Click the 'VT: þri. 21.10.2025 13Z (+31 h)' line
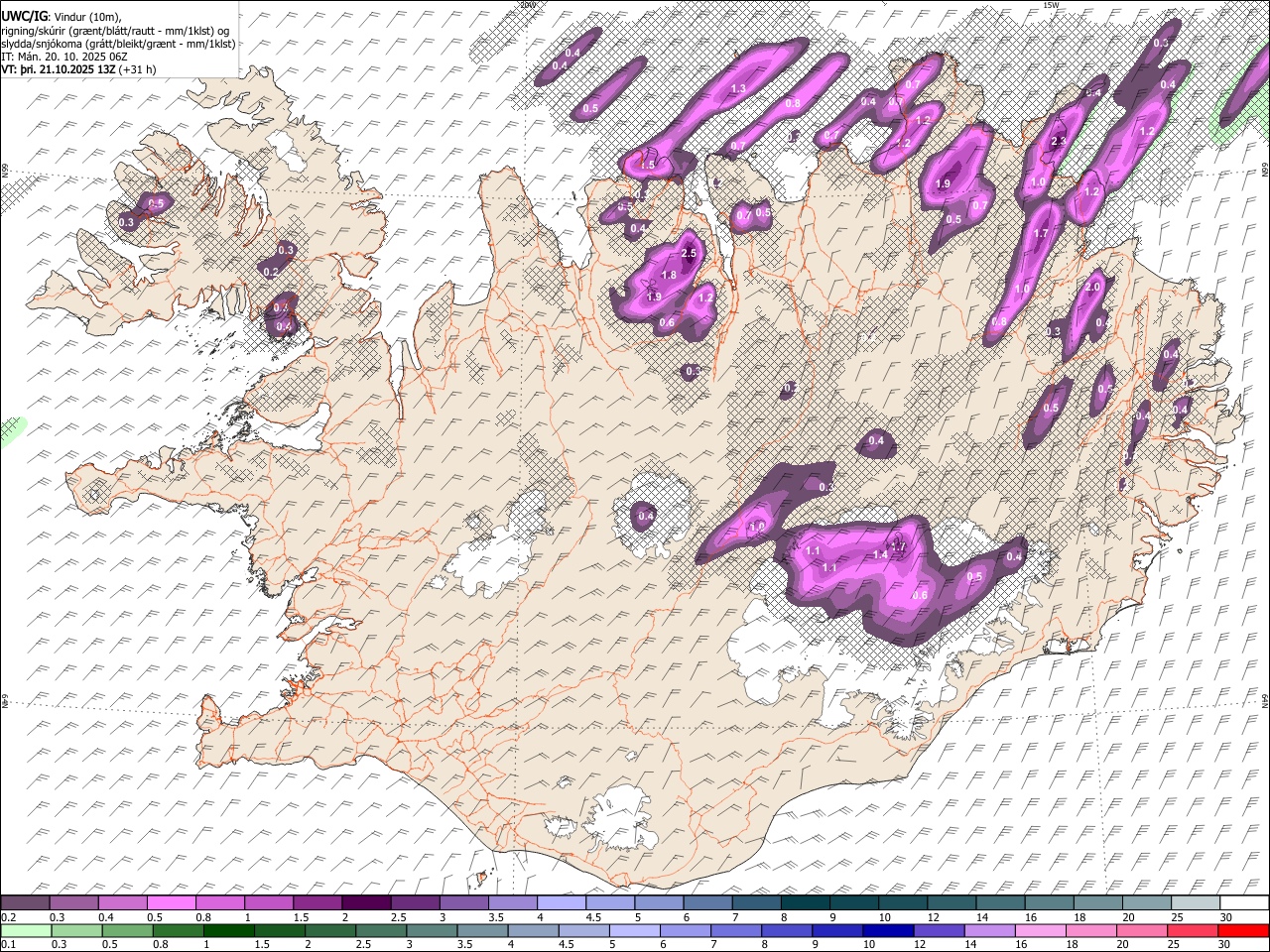Viewport: 1270px width, 952px height. pos(78,69)
